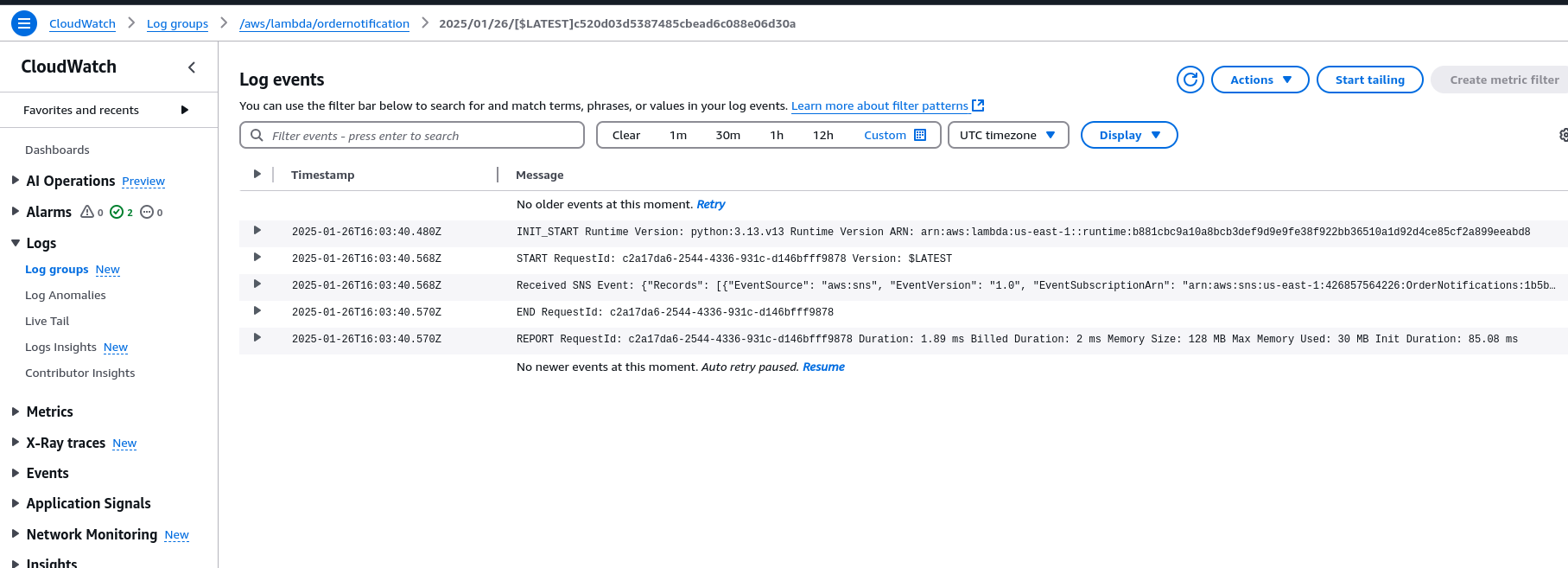The height and width of the screenshot is (568, 1568).
Task: Click the REPORT RequestId message text
Action: point(1017,339)
